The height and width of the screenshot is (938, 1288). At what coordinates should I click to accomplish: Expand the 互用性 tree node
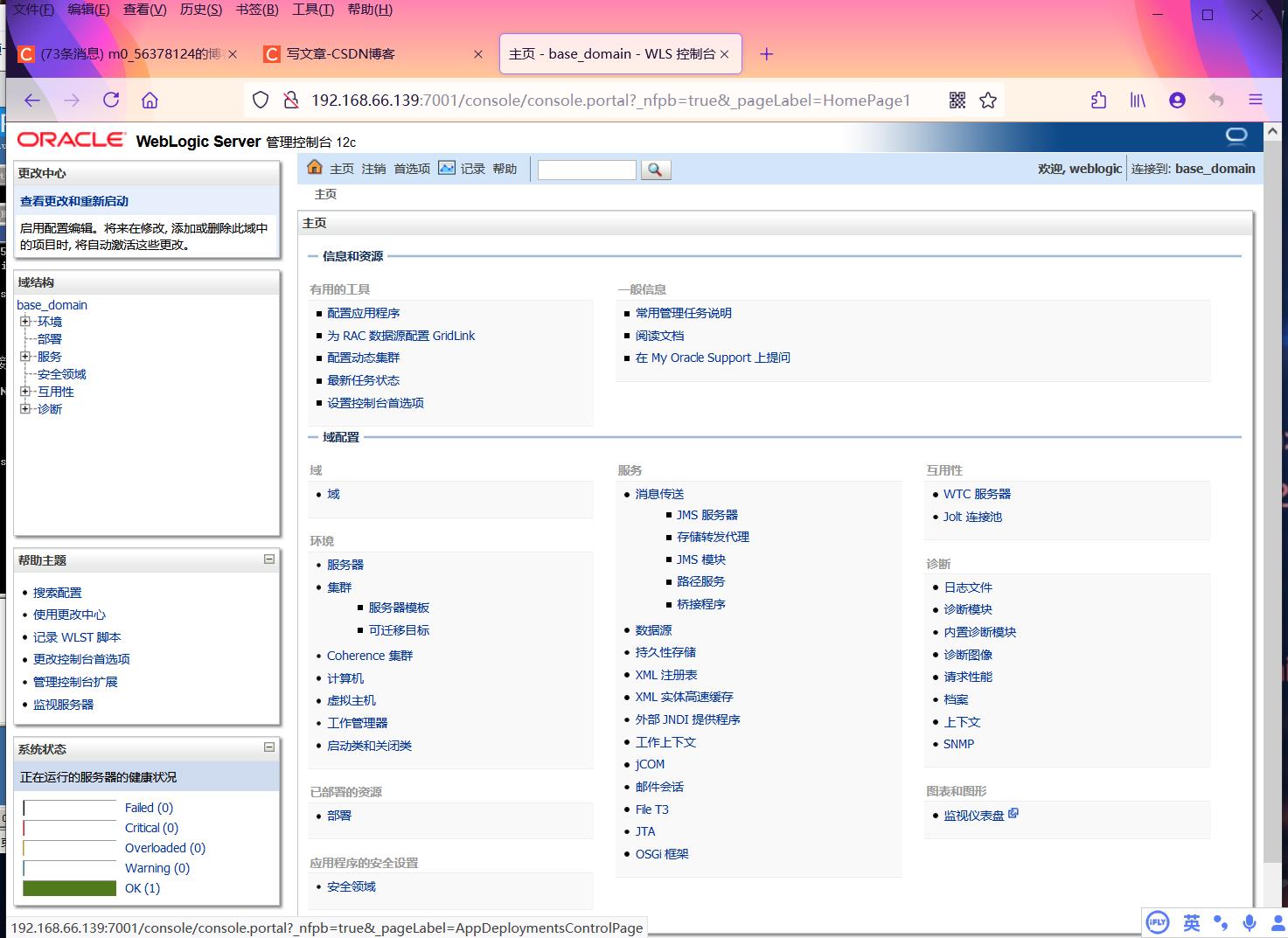click(25, 392)
